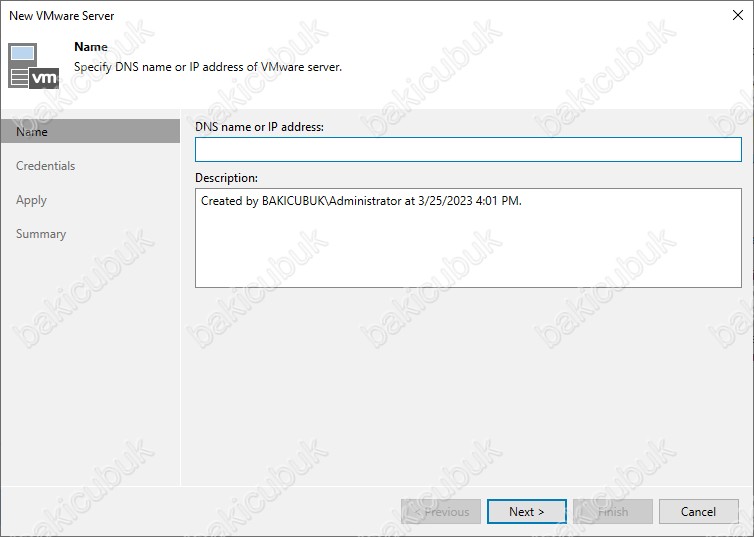
Task: Close the New VMware Server dialog
Action: [738, 15]
